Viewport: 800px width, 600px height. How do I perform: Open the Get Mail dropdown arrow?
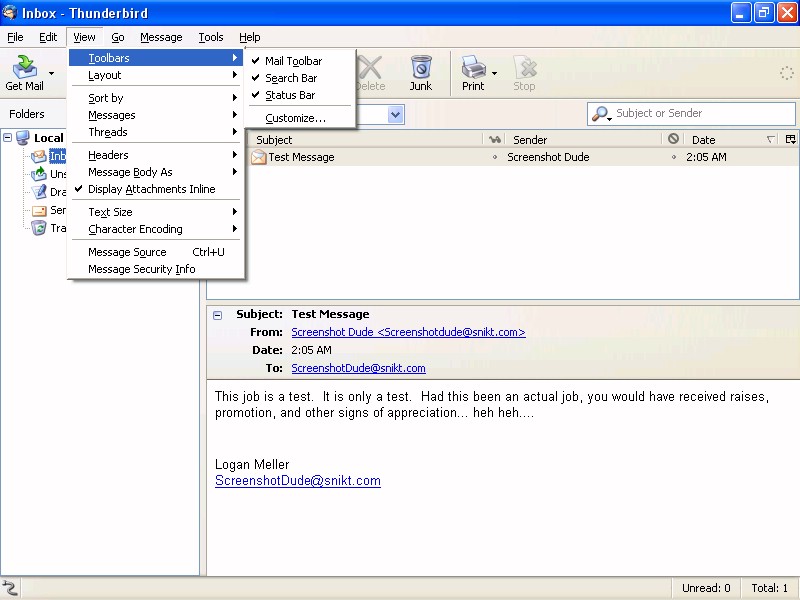tap(51, 73)
